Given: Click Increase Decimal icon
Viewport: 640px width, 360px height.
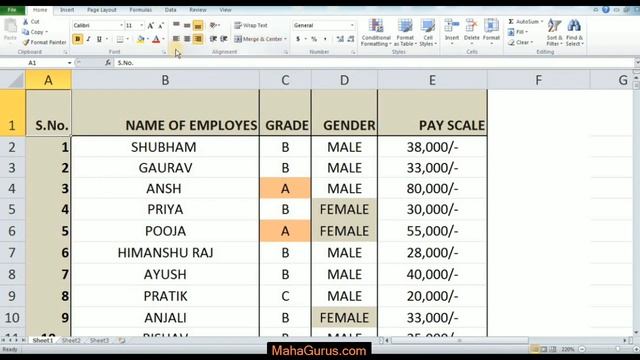Looking at the screenshot, I should pyautogui.click(x=340, y=39).
